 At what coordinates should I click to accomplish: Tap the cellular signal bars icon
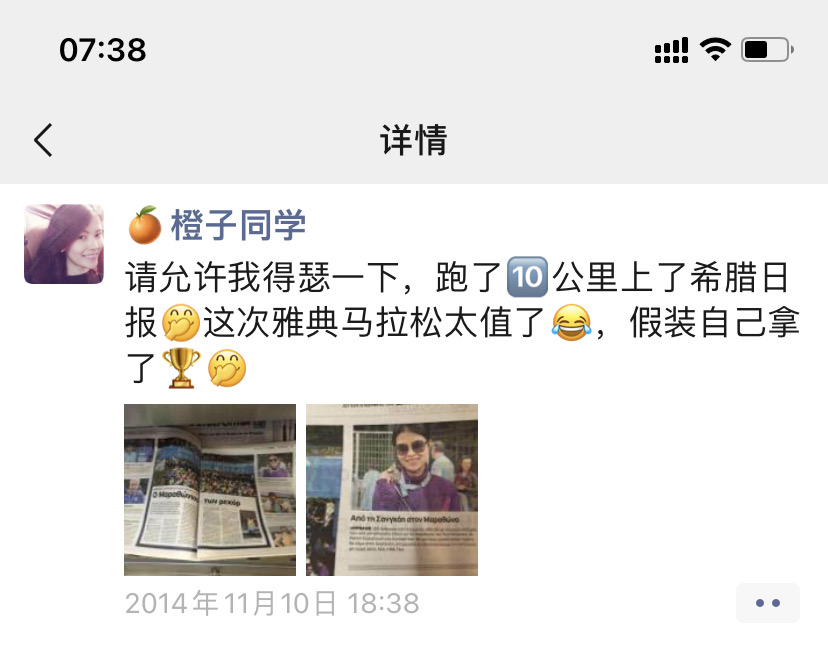click(x=671, y=50)
